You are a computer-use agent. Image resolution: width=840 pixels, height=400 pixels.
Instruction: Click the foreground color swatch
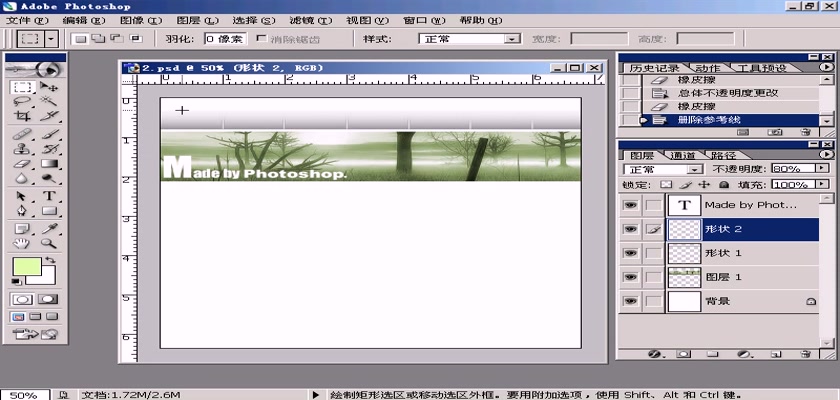[x=27, y=266]
